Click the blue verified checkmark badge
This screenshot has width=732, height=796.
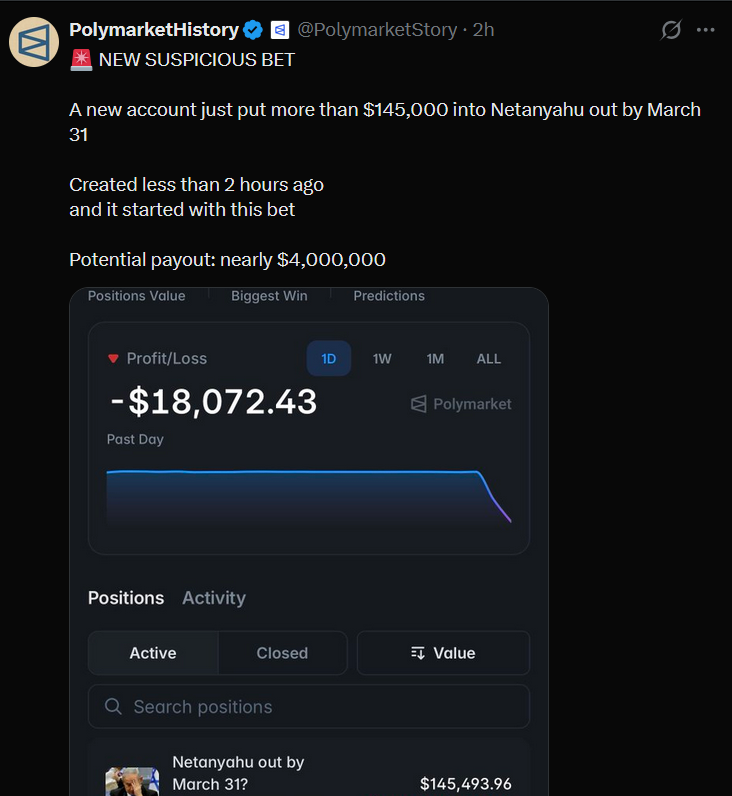click(x=255, y=30)
